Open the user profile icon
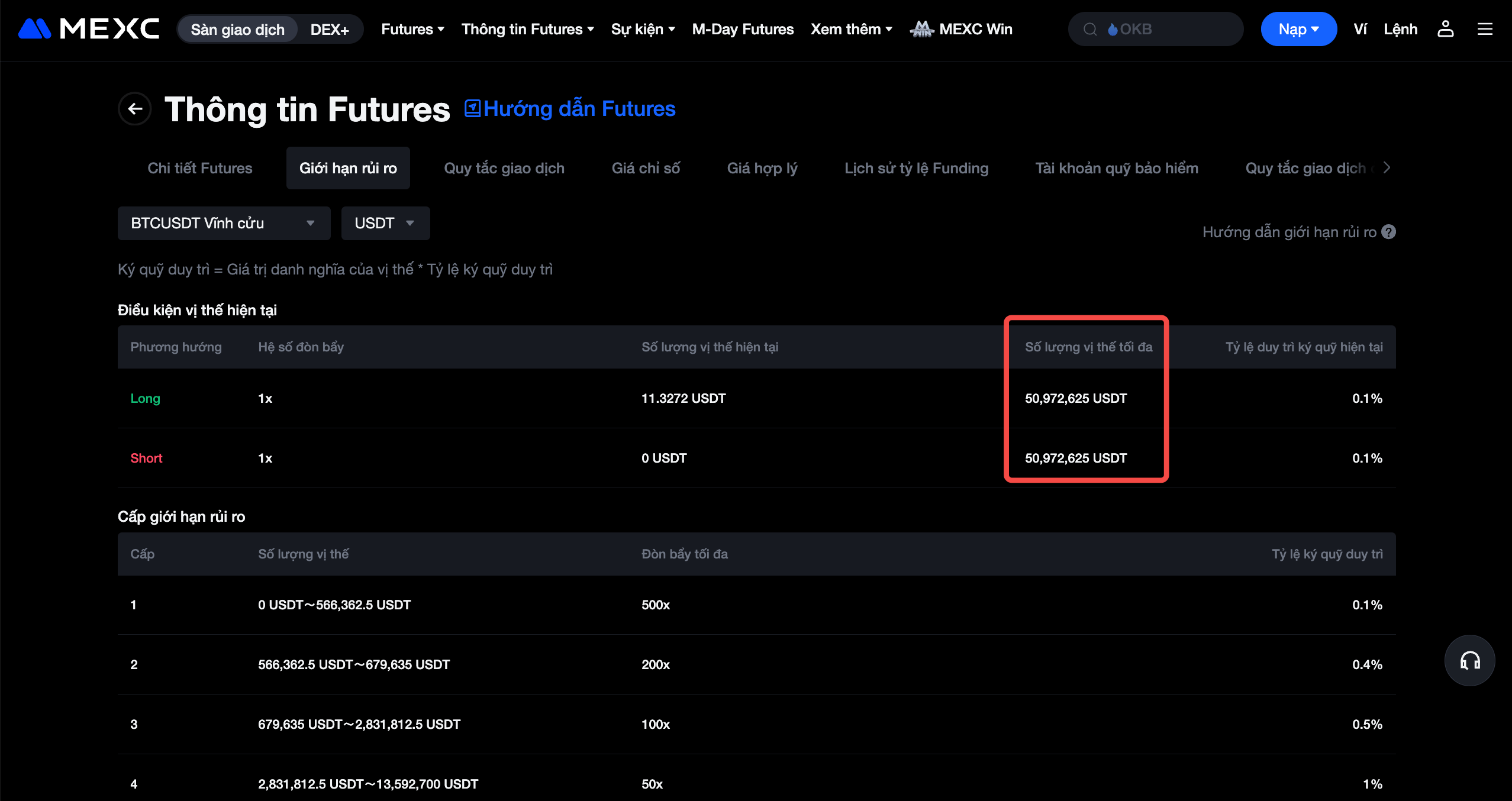The width and height of the screenshot is (1512, 801). coord(1445,29)
